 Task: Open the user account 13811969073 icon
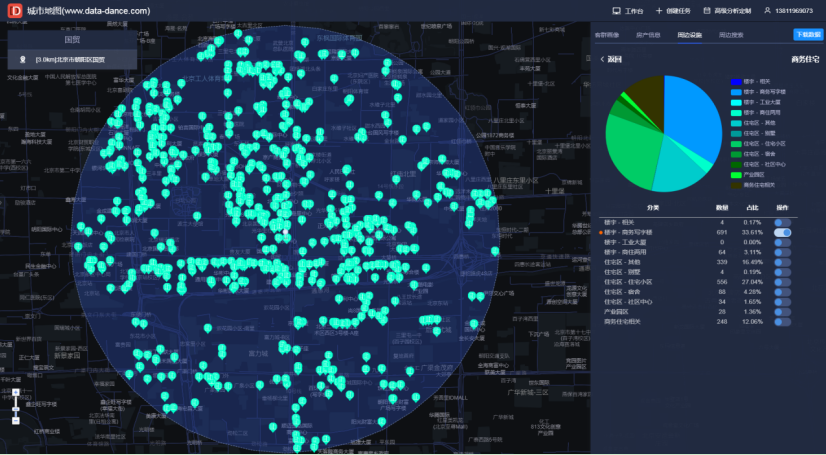pos(768,11)
